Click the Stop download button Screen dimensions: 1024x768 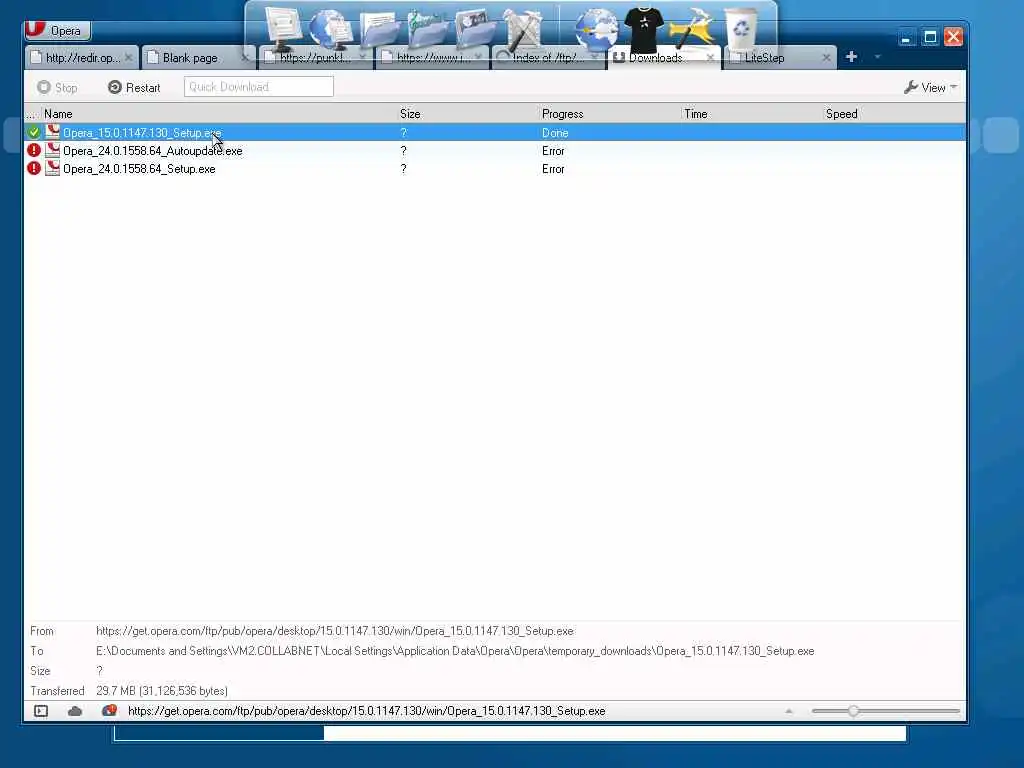point(57,88)
